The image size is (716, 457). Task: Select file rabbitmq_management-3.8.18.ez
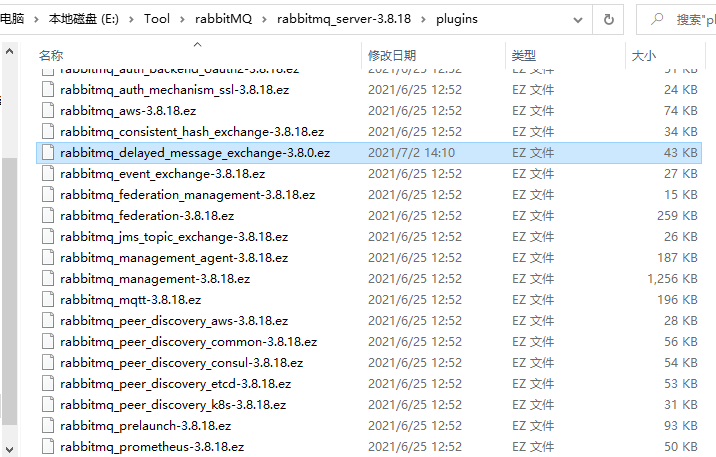click(x=155, y=278)
